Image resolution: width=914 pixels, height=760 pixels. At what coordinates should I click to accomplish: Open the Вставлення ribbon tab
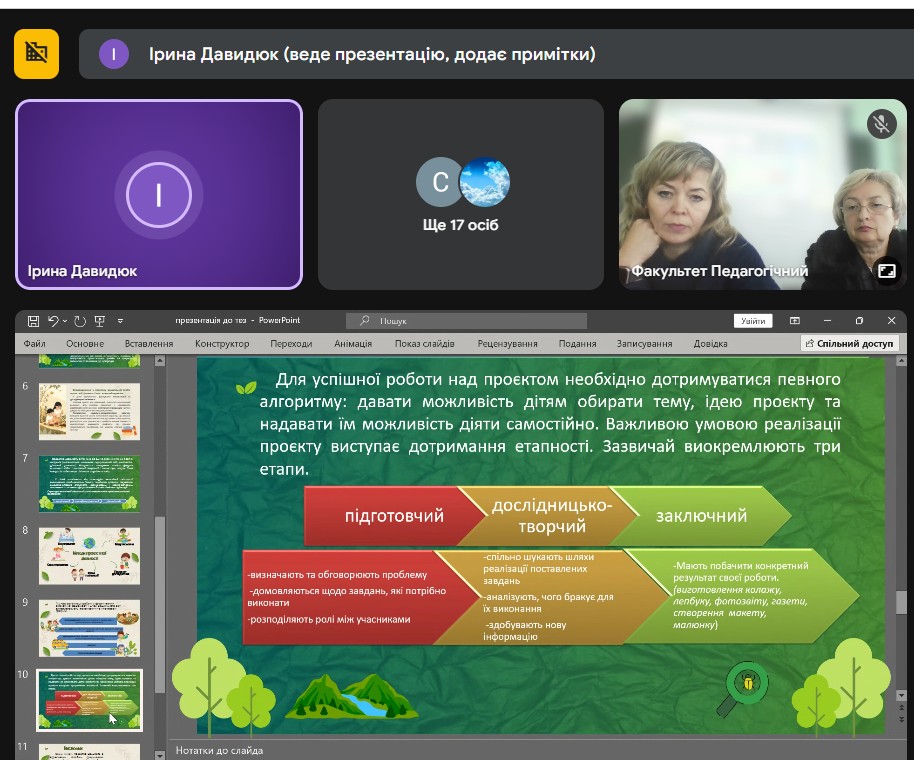tap(149, 343)
